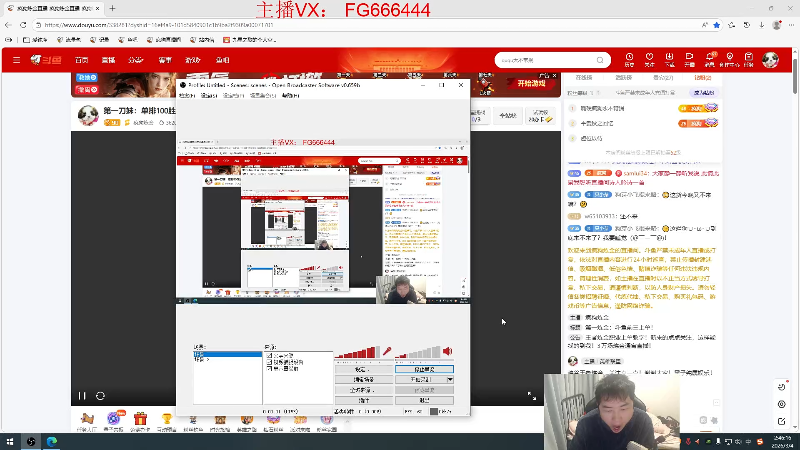Image resolution: width=800 pixels, height=450 pixels.
Task: Open the user avatar in Douyu header
Action: (770, 60)
